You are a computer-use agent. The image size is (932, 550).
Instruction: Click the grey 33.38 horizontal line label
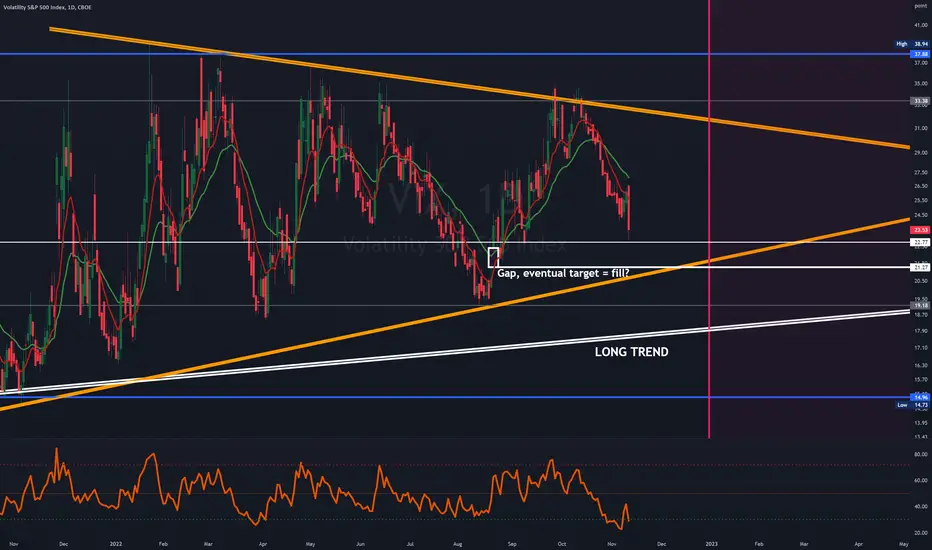coord(920,101)
